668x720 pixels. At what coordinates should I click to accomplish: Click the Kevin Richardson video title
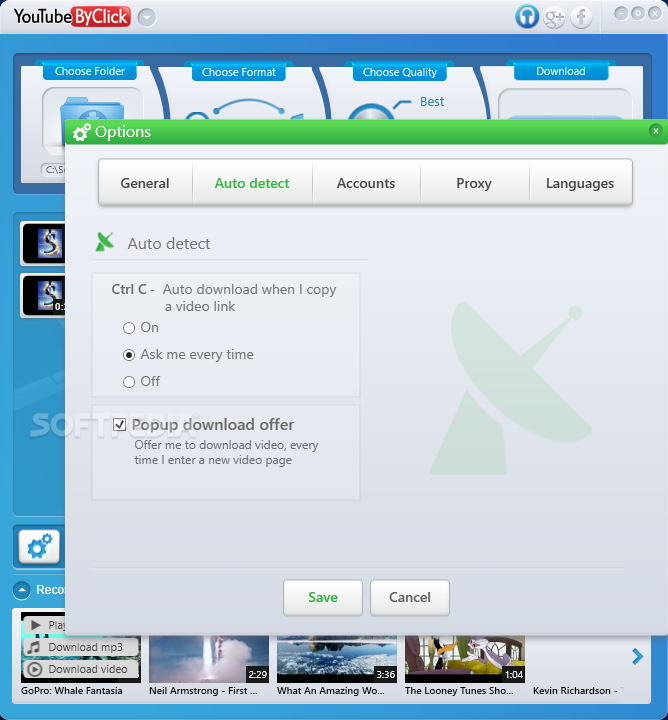pos(578,691)
